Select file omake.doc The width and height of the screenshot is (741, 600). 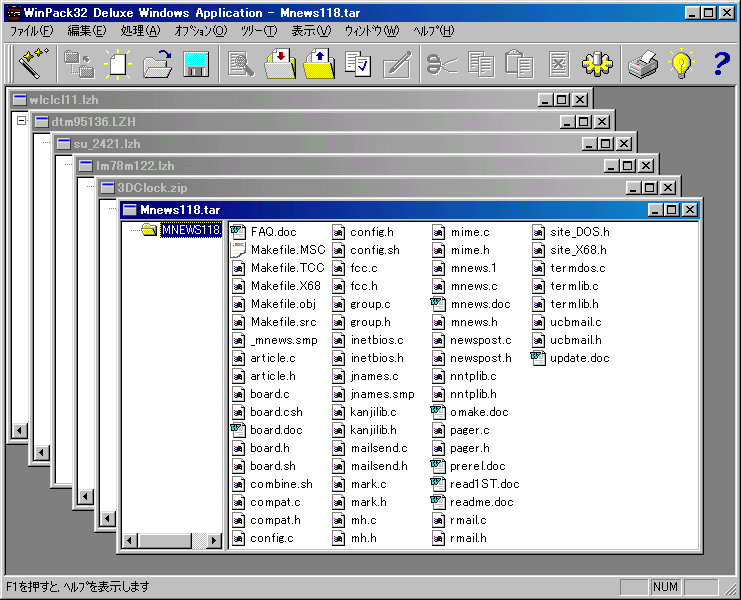pyautogui.click(x=470, y=412)
